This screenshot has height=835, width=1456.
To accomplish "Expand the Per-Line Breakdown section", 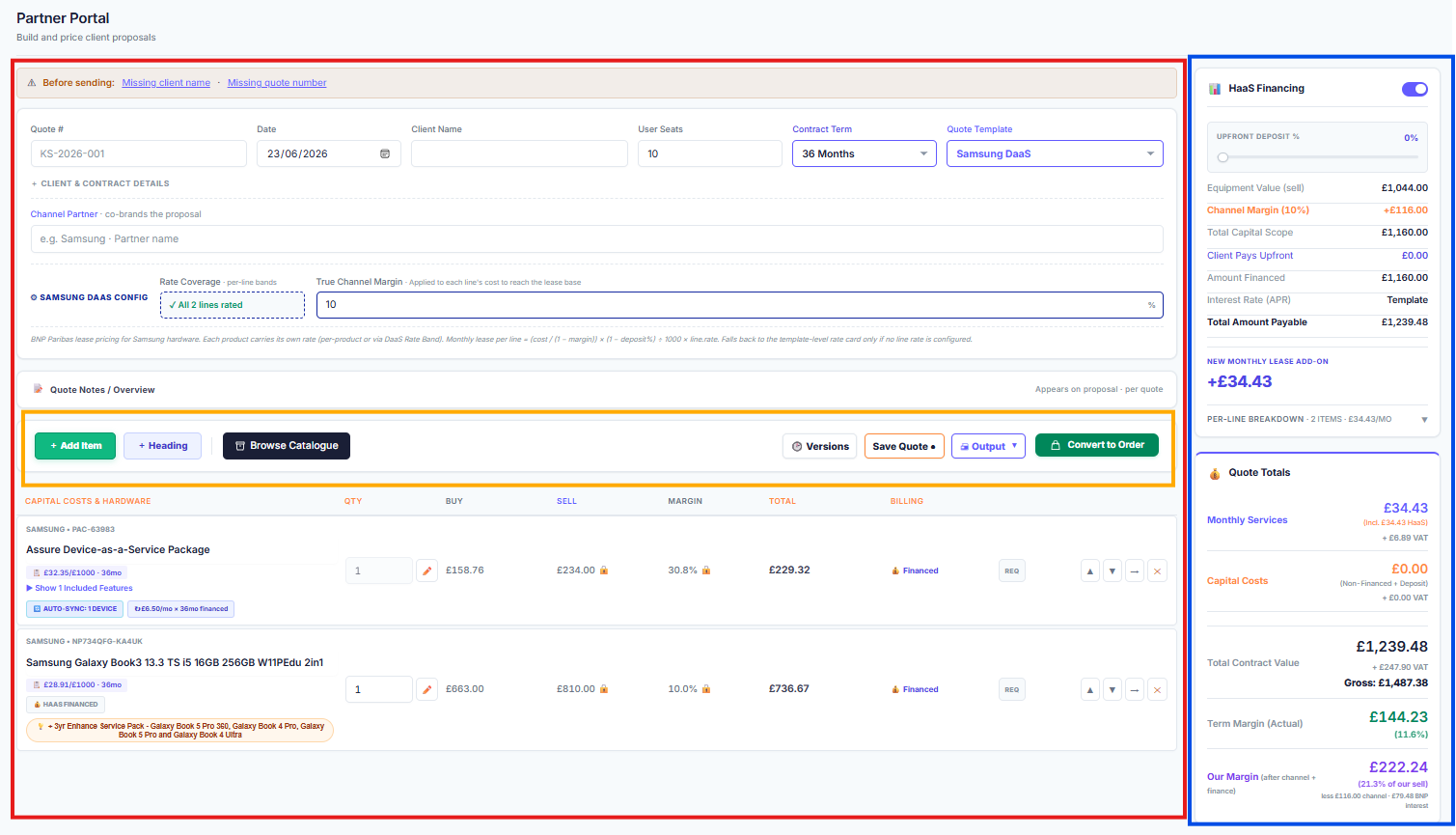I will [x=1317, y=419].
